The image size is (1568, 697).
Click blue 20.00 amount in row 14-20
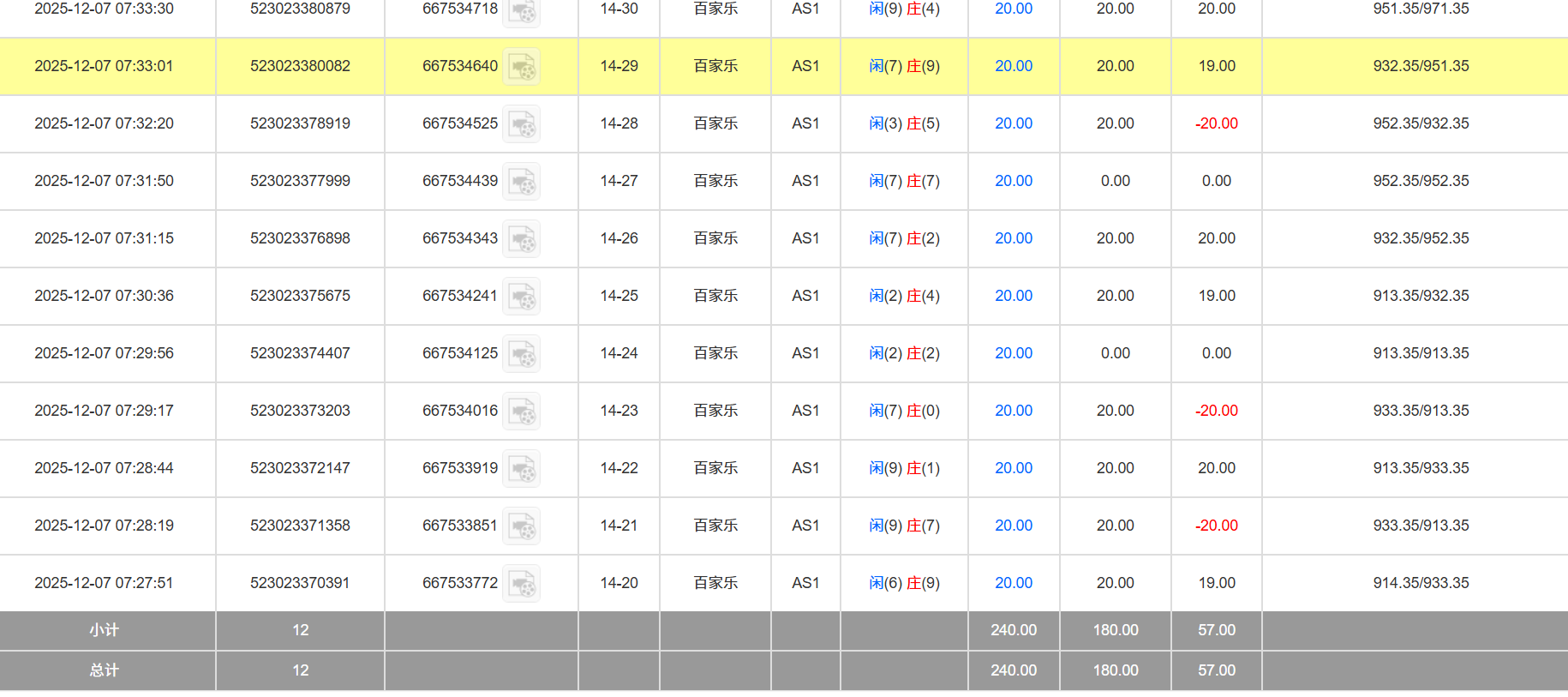pos(1013,583)
